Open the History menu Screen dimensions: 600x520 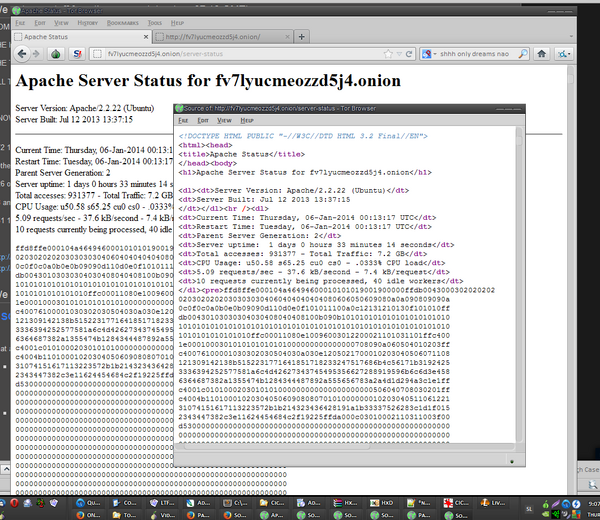click(x=88, y=23)
